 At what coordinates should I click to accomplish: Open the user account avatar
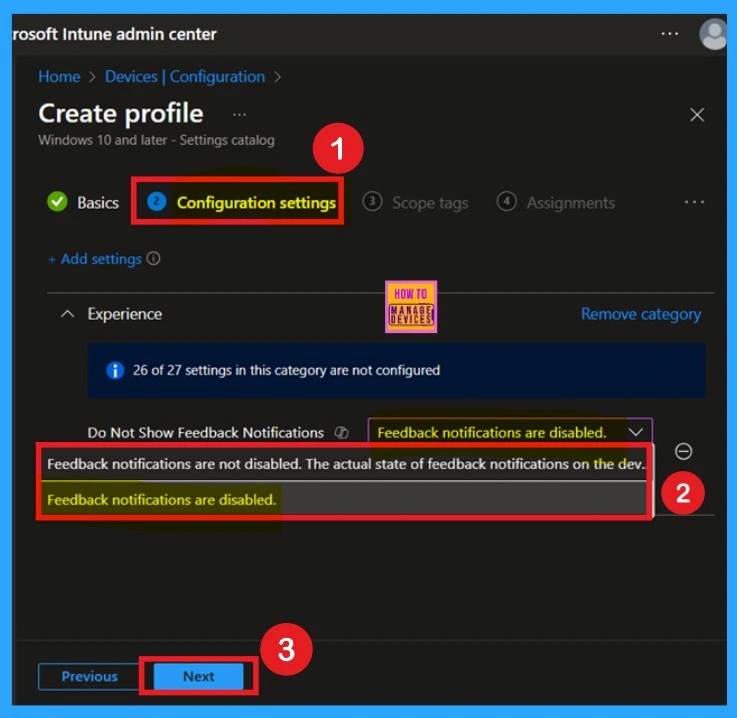(714, 34)
